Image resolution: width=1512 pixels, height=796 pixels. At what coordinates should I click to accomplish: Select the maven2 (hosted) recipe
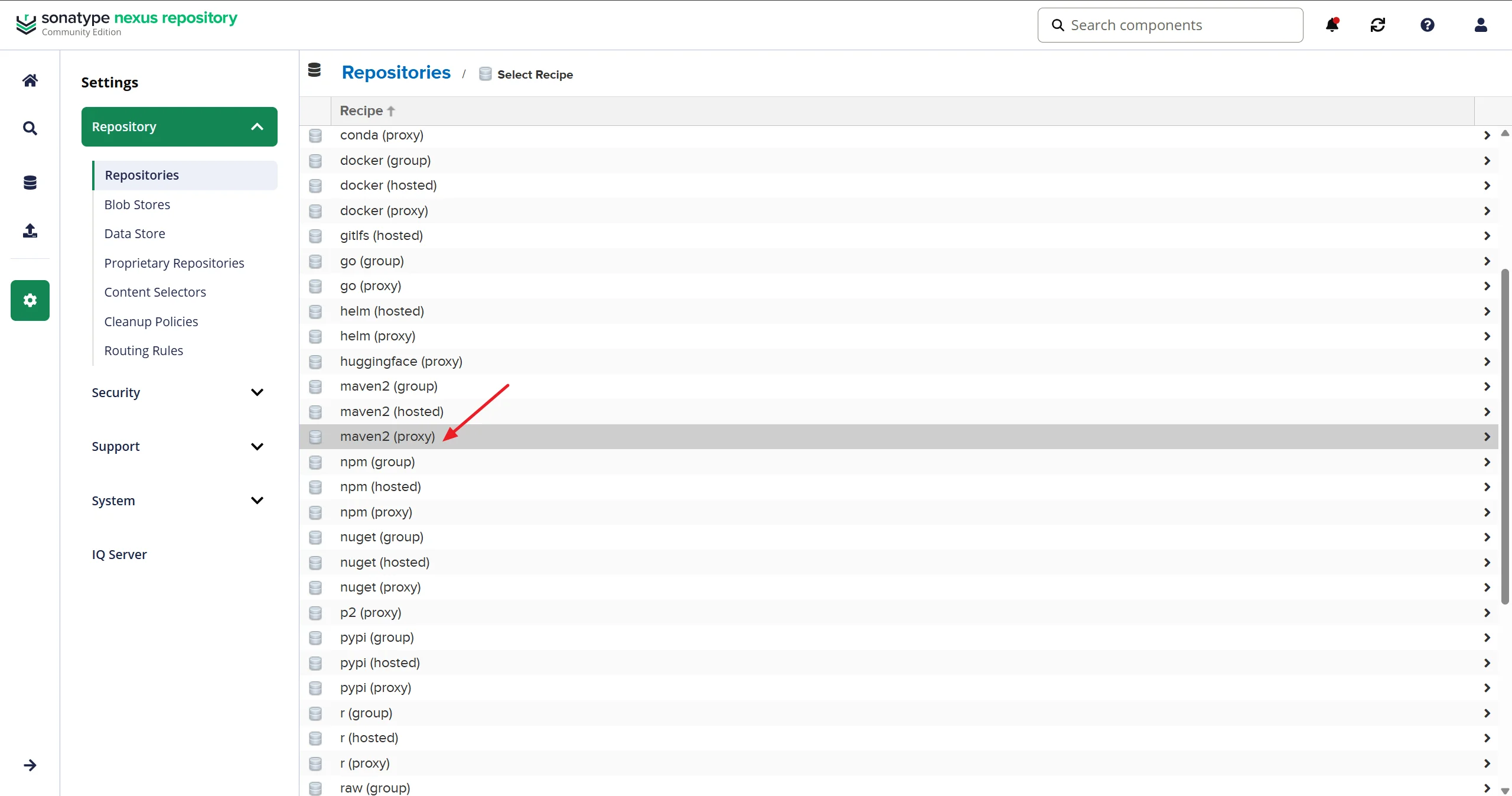899,412
